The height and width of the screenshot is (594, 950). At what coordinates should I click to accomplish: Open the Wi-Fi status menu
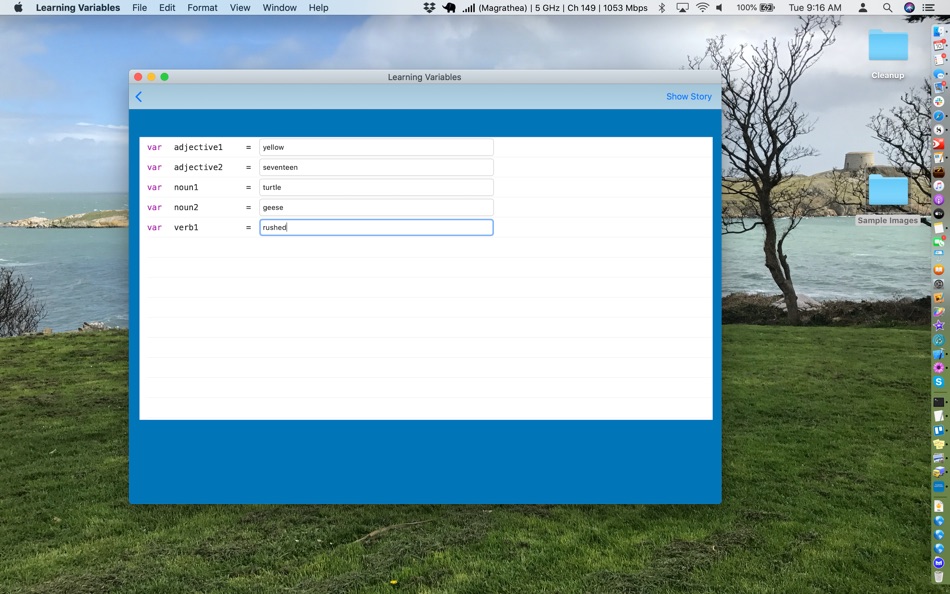[702, 8]
